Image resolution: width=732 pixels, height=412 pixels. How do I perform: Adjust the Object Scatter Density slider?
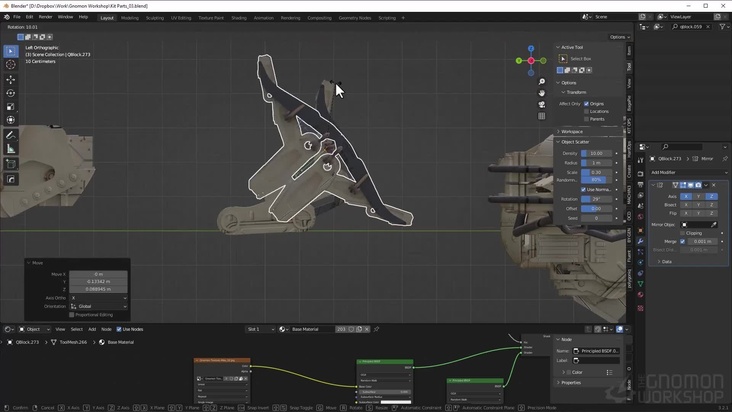[x=596, y=153]
